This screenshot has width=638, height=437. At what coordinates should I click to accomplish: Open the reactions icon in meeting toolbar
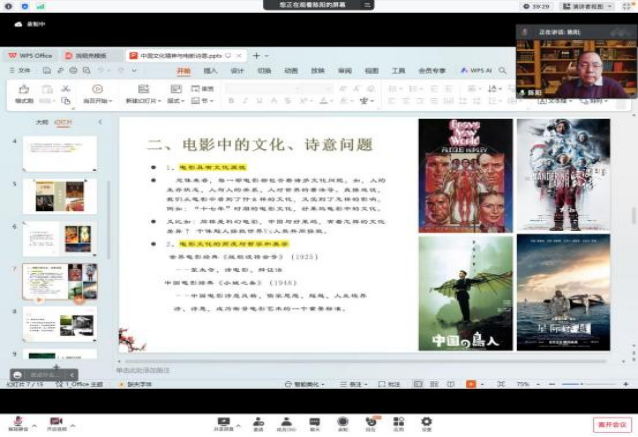[370, 422]
